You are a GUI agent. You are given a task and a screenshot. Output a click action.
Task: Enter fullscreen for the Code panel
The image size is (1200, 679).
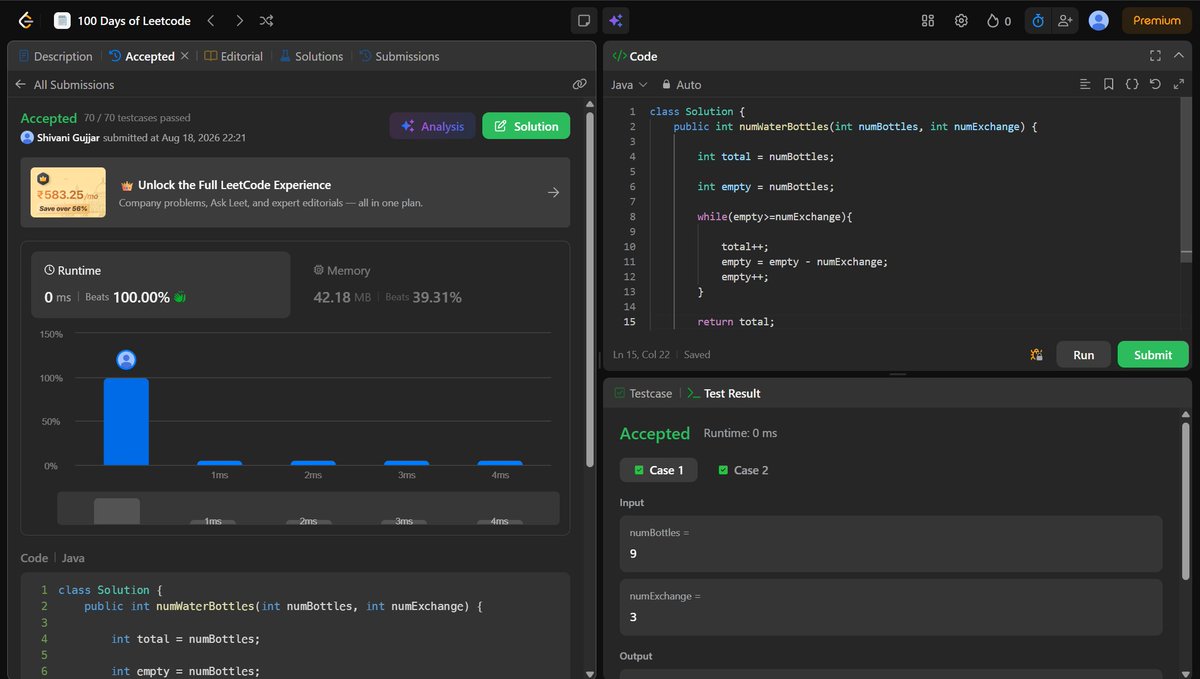1155,56
